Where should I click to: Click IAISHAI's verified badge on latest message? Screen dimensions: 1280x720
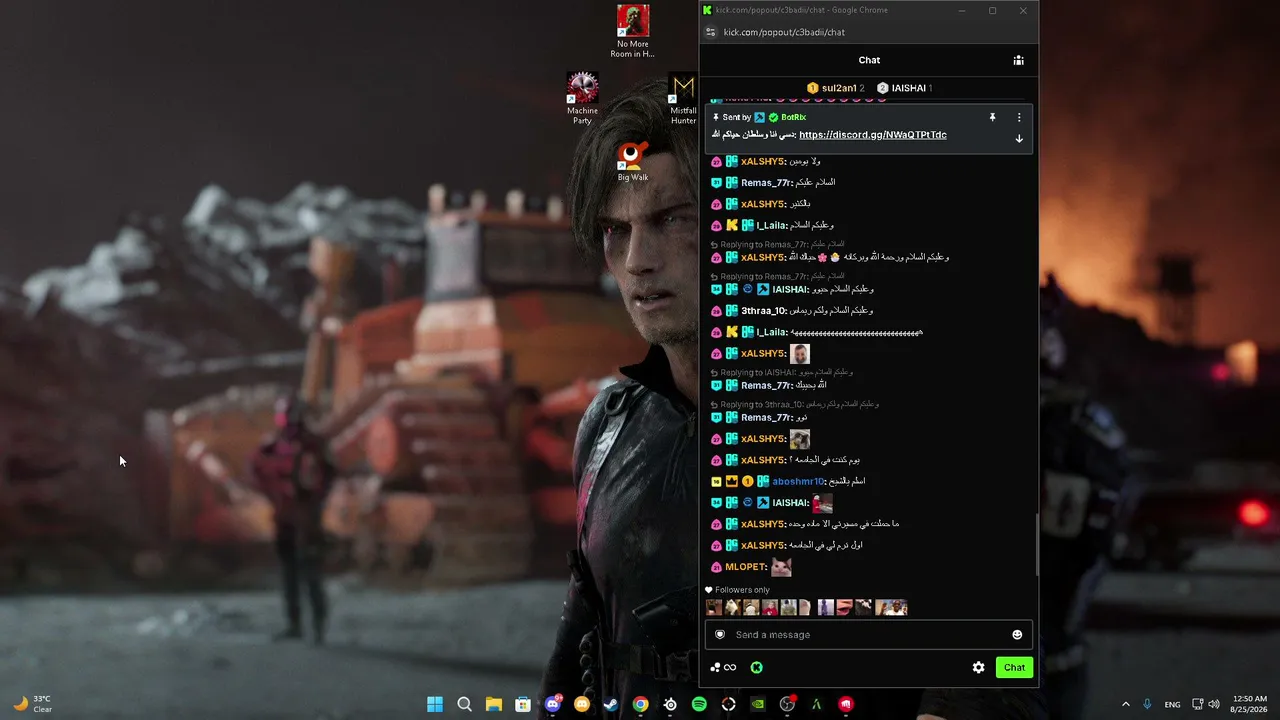pos(747,503)
